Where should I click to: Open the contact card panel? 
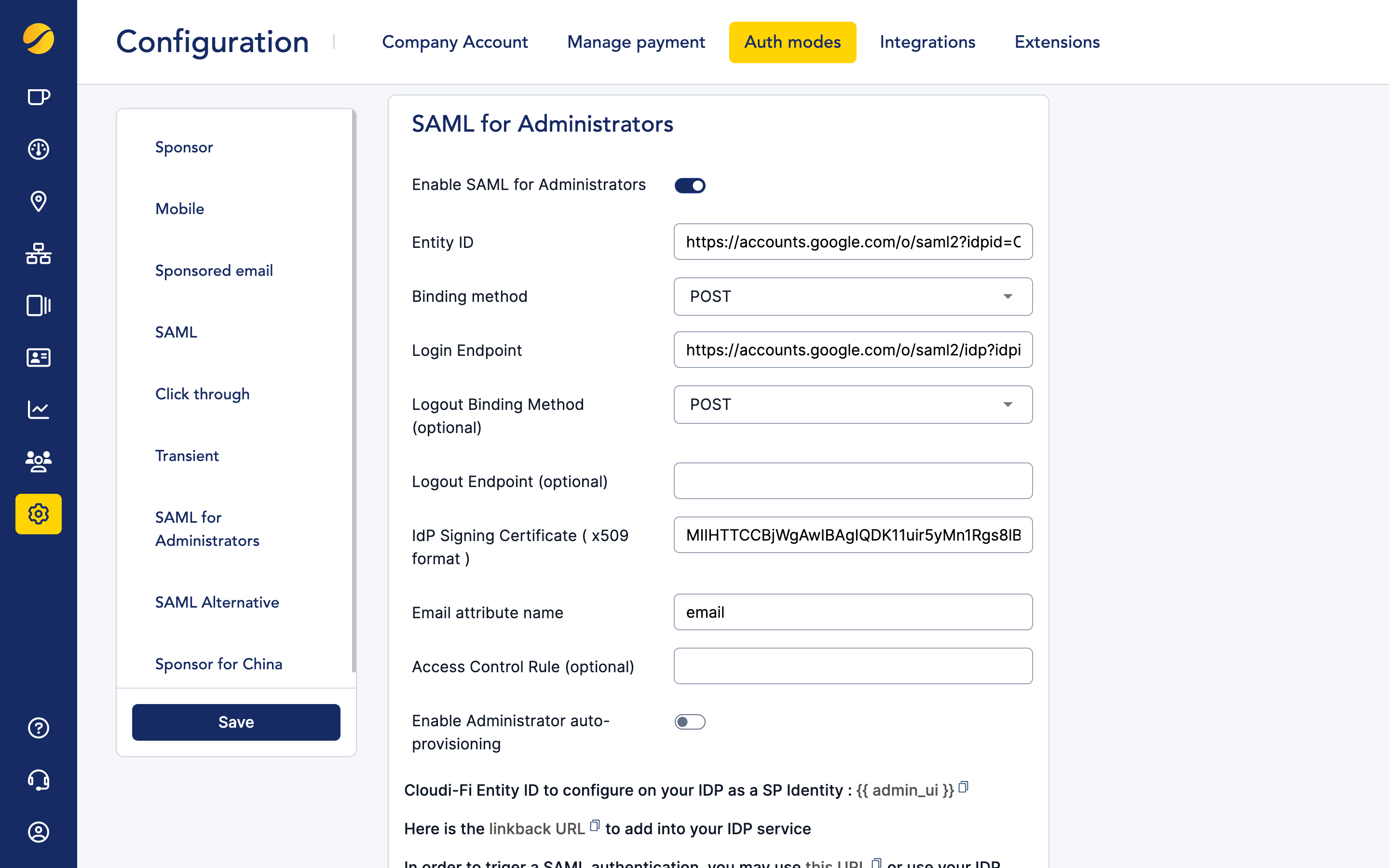point(38,357)
